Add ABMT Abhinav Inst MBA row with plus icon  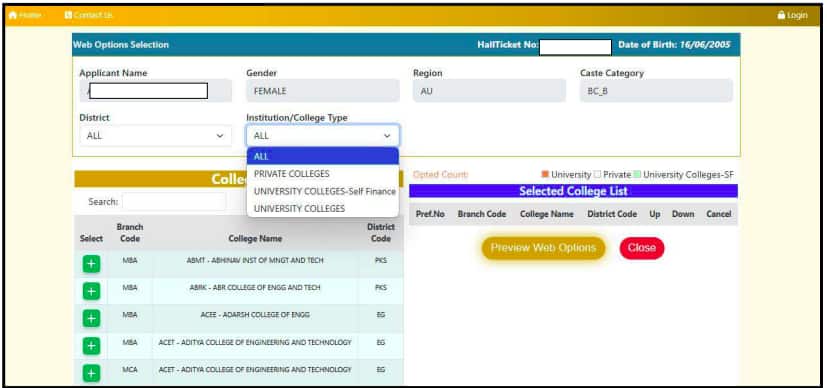[x=91, y=264]
